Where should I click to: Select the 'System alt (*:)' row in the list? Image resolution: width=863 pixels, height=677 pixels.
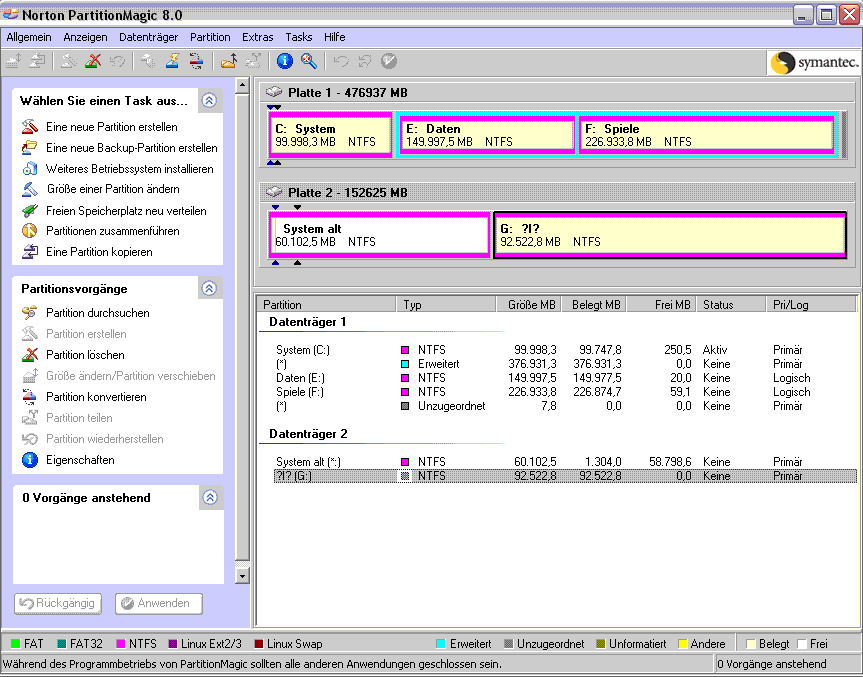565,461
